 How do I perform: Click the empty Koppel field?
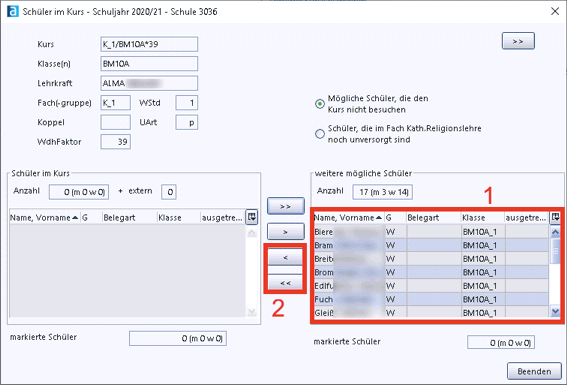115,122
